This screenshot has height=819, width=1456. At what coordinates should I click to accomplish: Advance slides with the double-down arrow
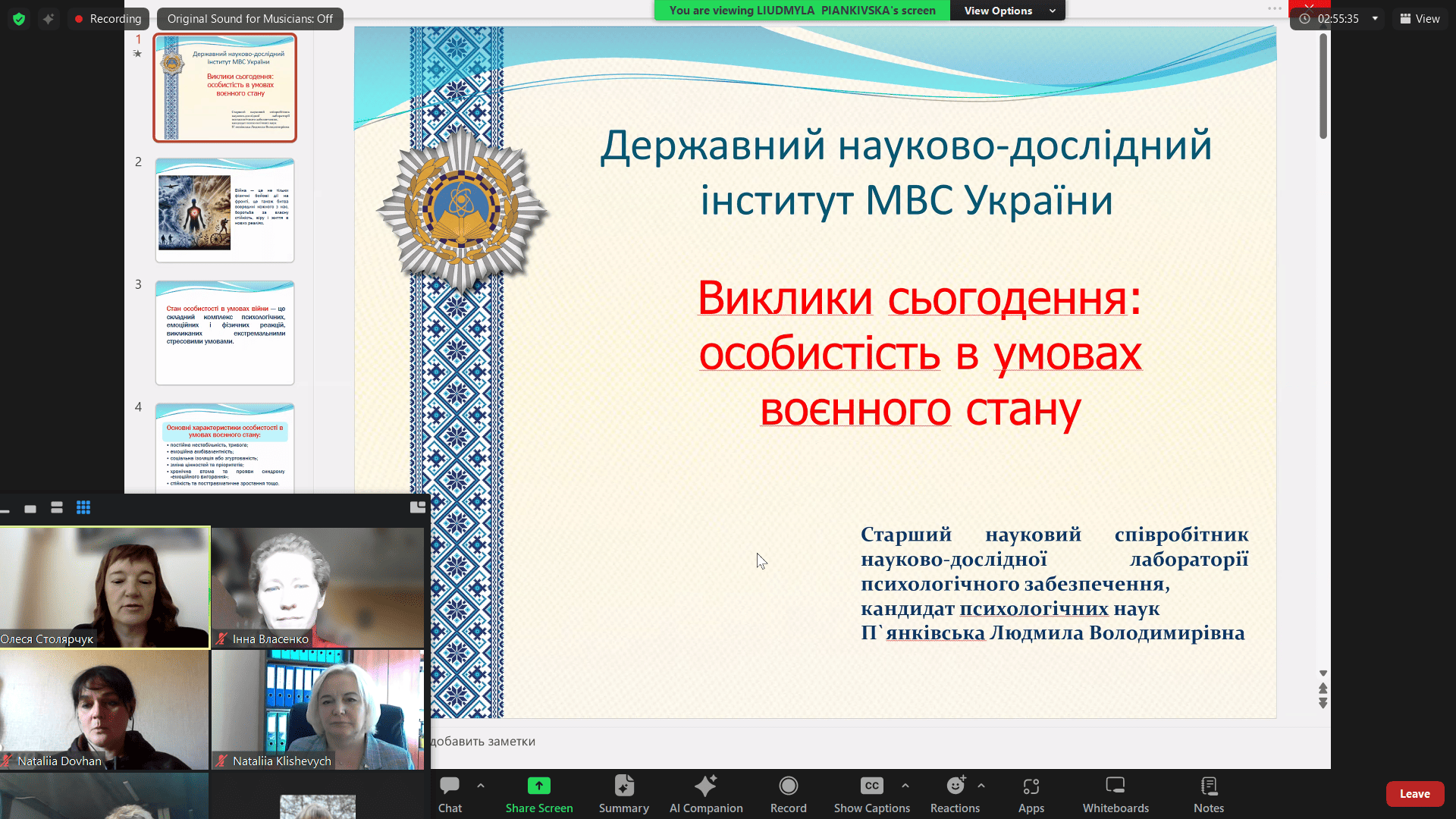[x=1323, y=704]
